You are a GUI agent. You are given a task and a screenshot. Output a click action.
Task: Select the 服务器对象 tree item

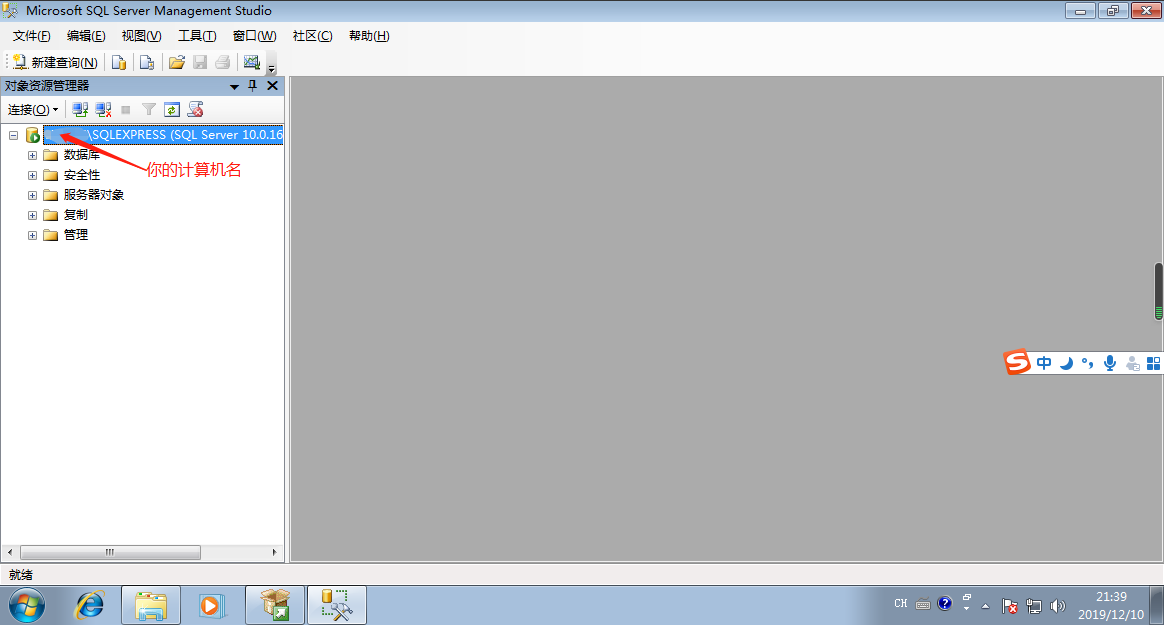94,195
